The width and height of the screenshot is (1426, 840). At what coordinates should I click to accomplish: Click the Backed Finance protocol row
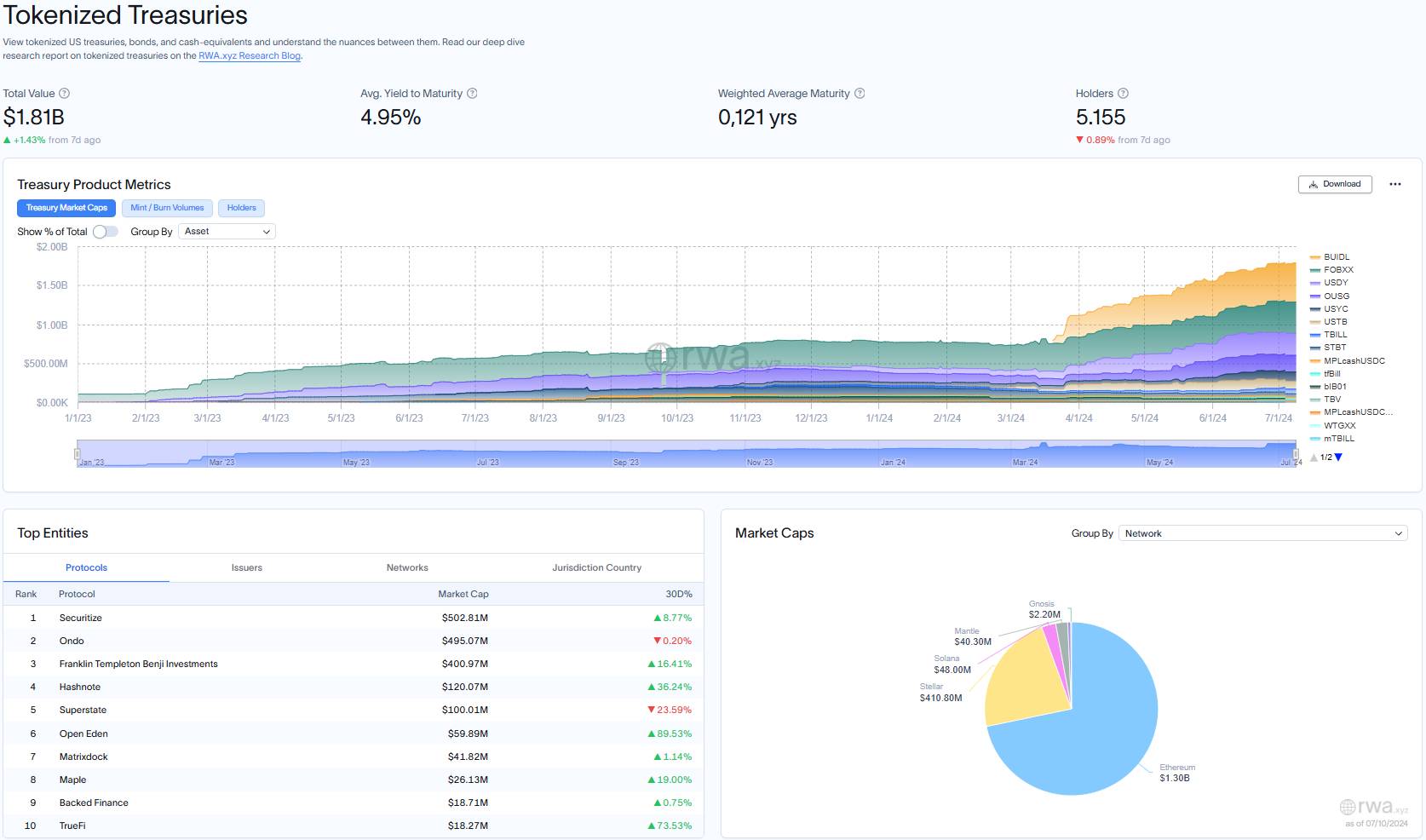pyautogui.click(x=354, y=803)
